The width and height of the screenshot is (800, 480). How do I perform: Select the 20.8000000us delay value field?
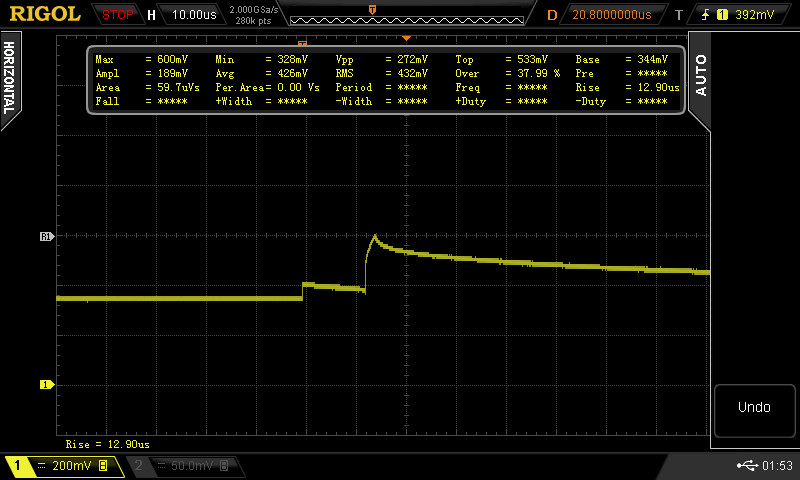611,15
